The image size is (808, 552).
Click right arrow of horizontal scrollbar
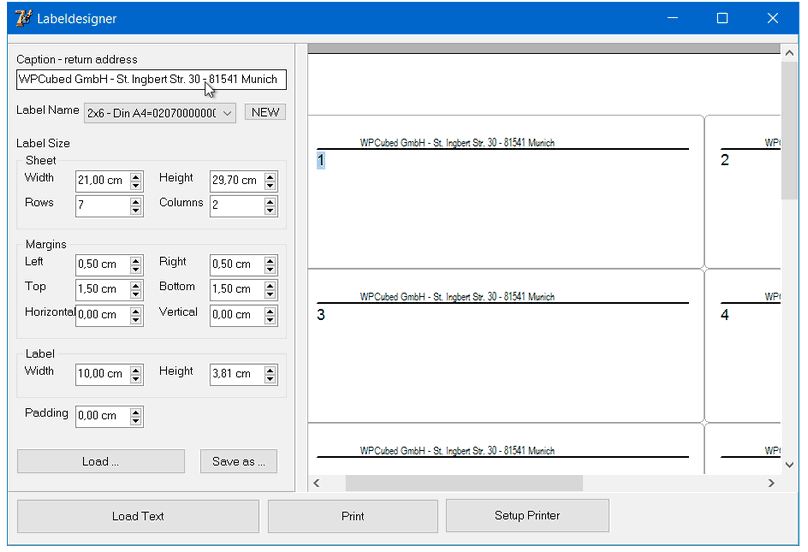(771, 483)
